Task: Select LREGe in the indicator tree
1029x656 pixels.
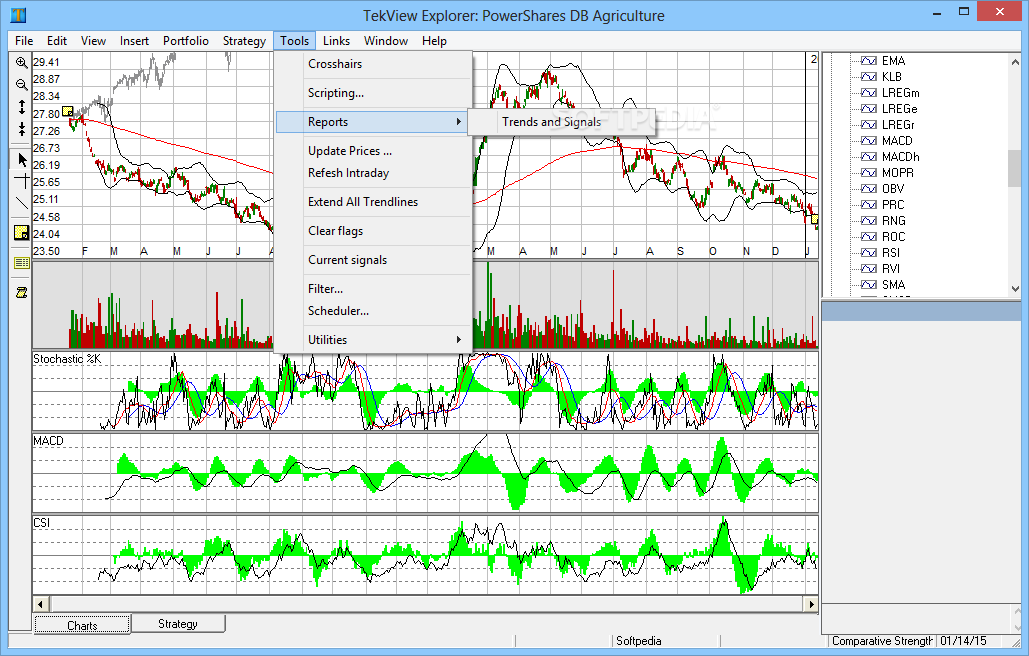Action: tap(899, 109)
